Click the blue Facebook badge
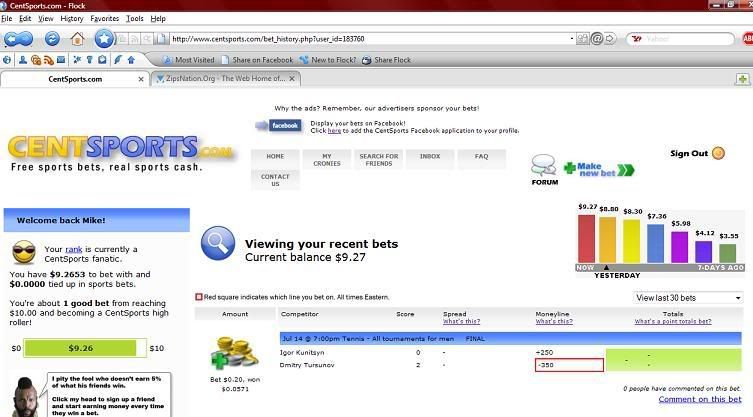753x417 pixels. (x=285, y=126)
